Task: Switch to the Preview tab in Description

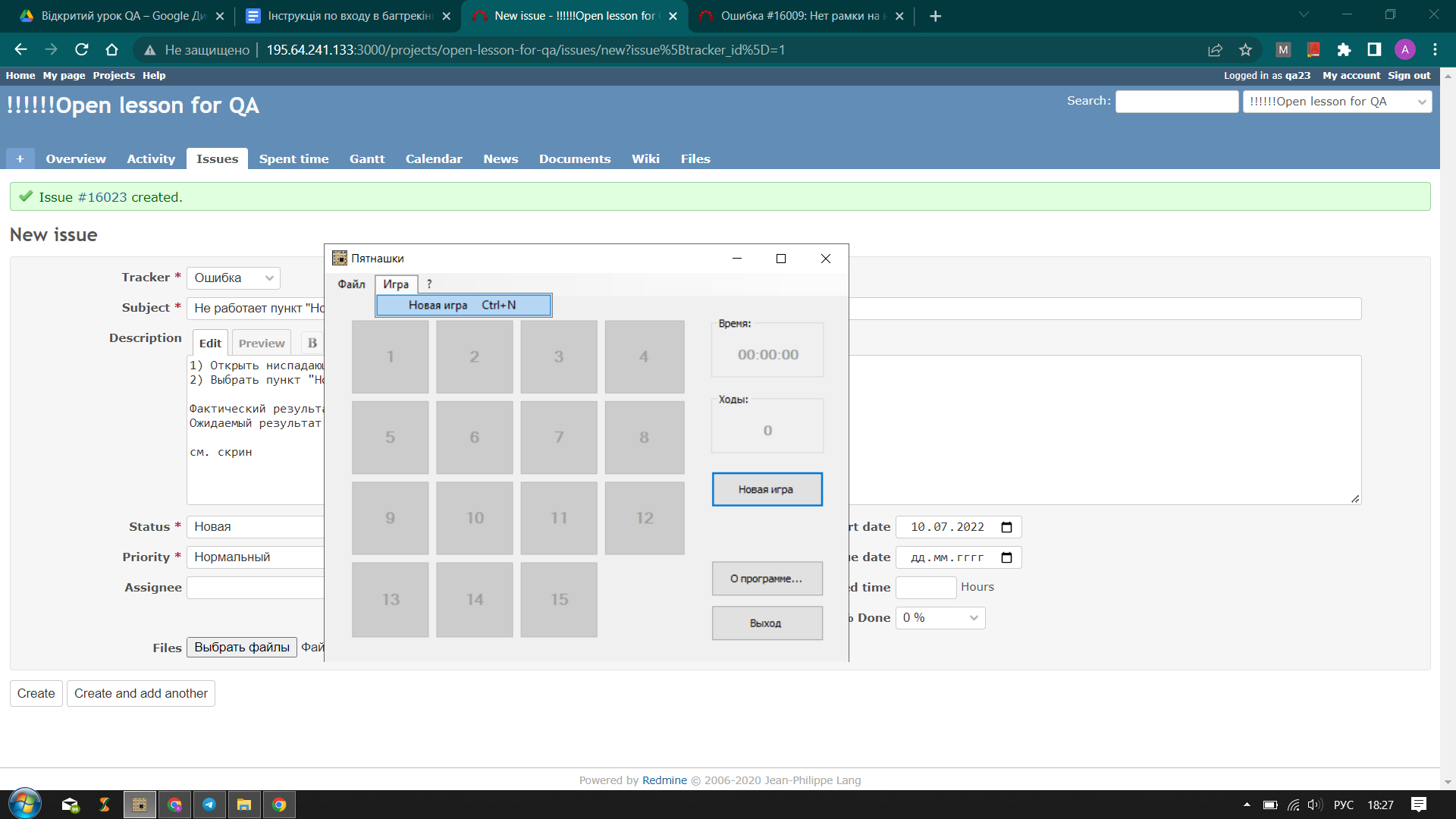Action: (x=262, y=343)
